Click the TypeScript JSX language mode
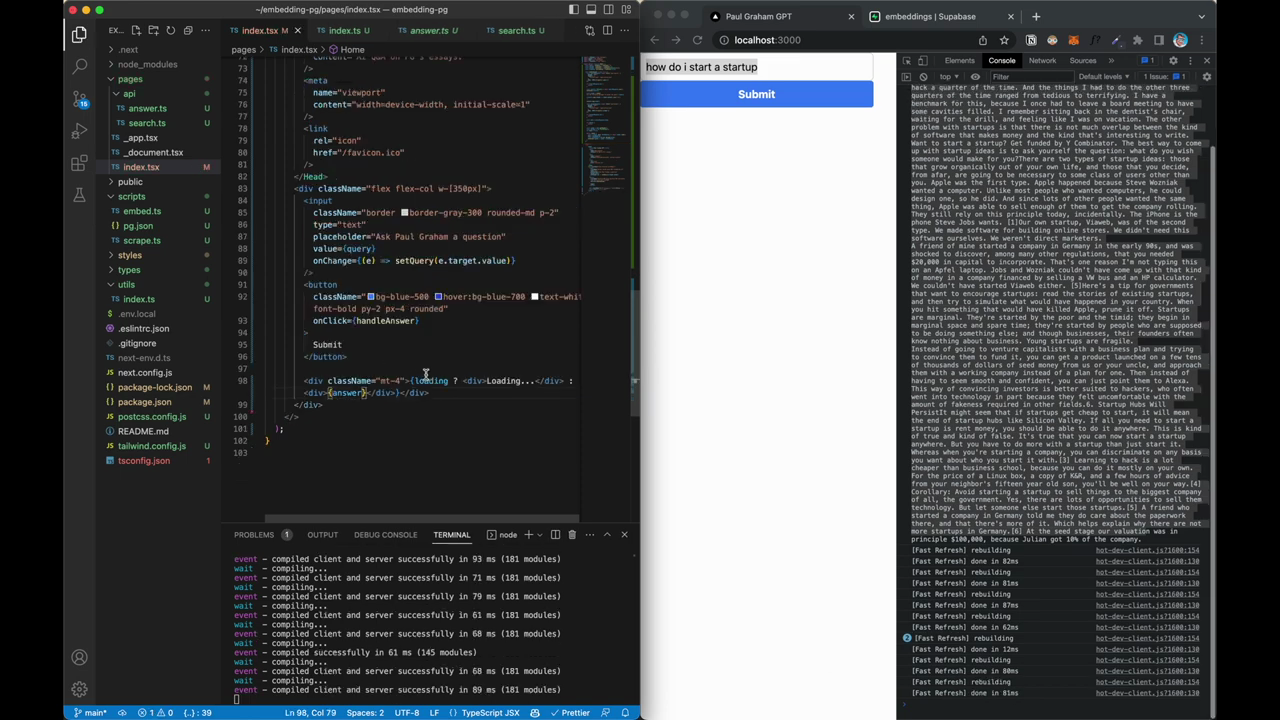The image size is (1280, 720). tap(490, 713)
